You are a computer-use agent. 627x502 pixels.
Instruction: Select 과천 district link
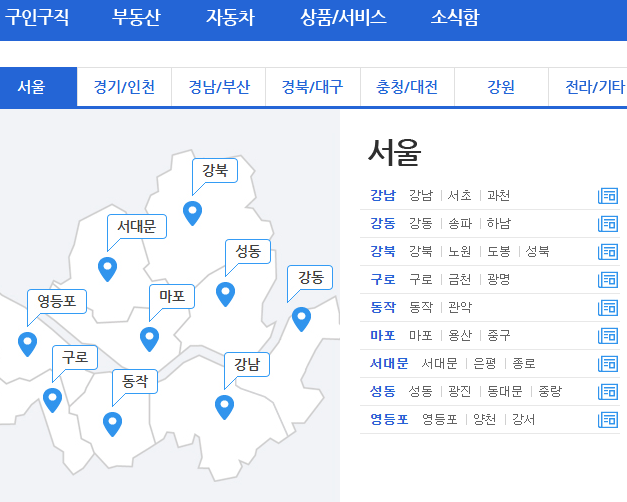click(498, 196)
